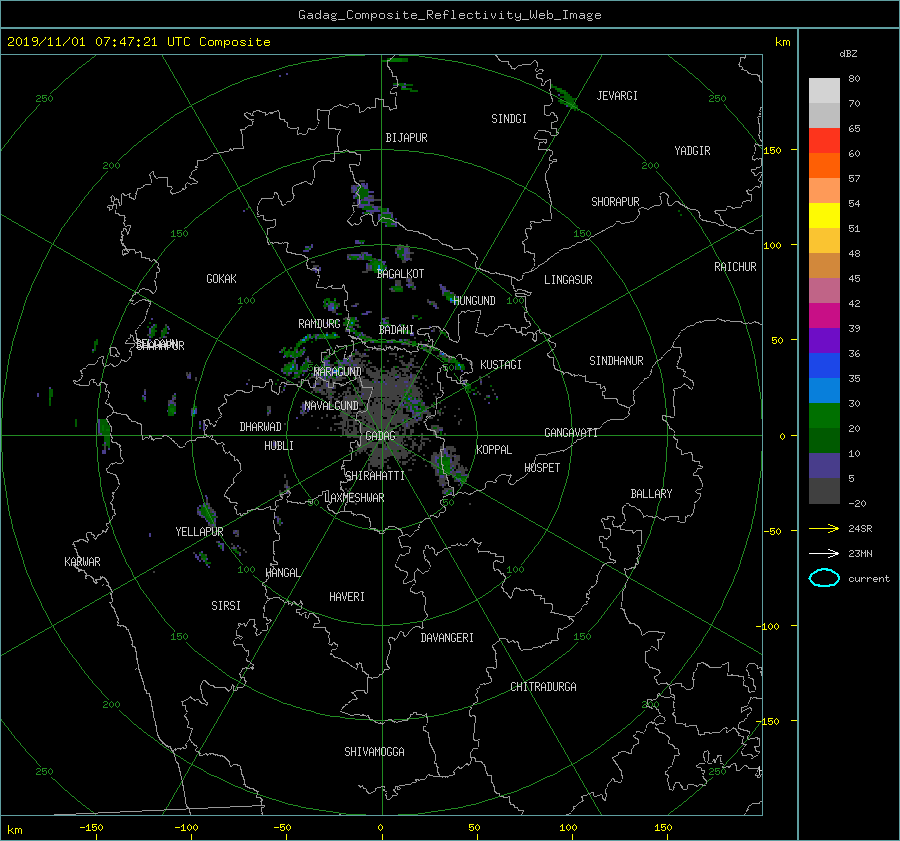This screenshot has width=900, height=841.
Task: Click the GADAG label at radar center
Action: point(380,436)
